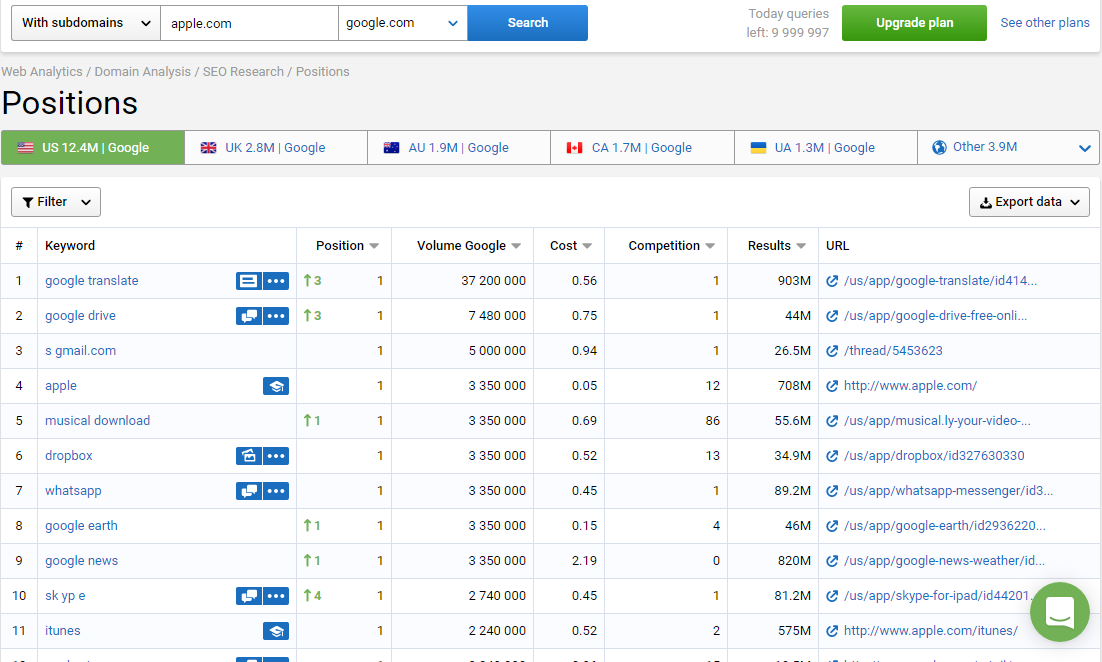The width and height of the screenshot is (1102, 662).
Task: Open See other plans link
Action: (x=1045, y=22)
